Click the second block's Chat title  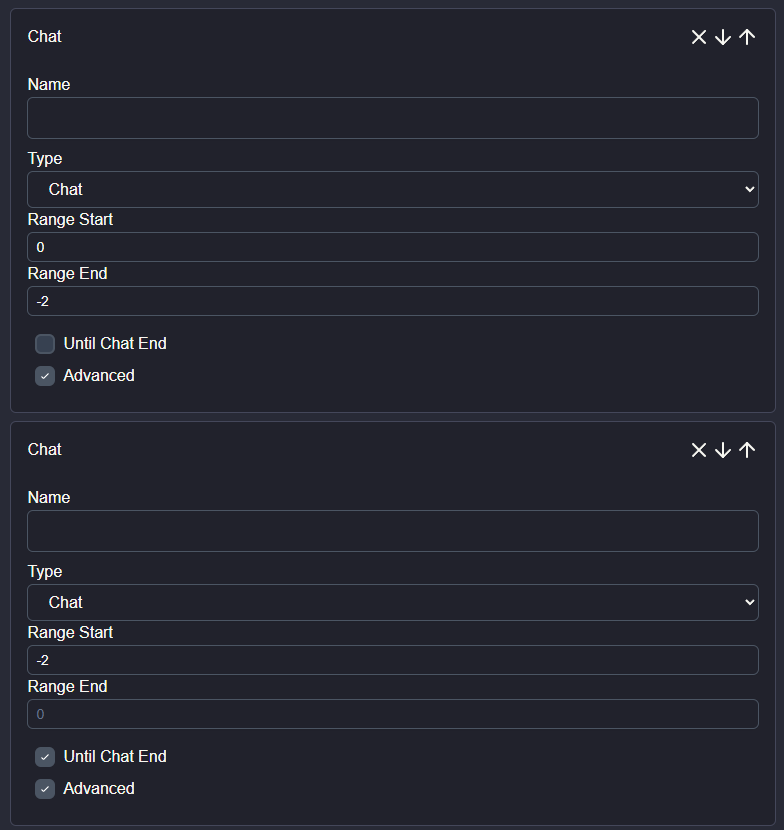coord(45,450)
